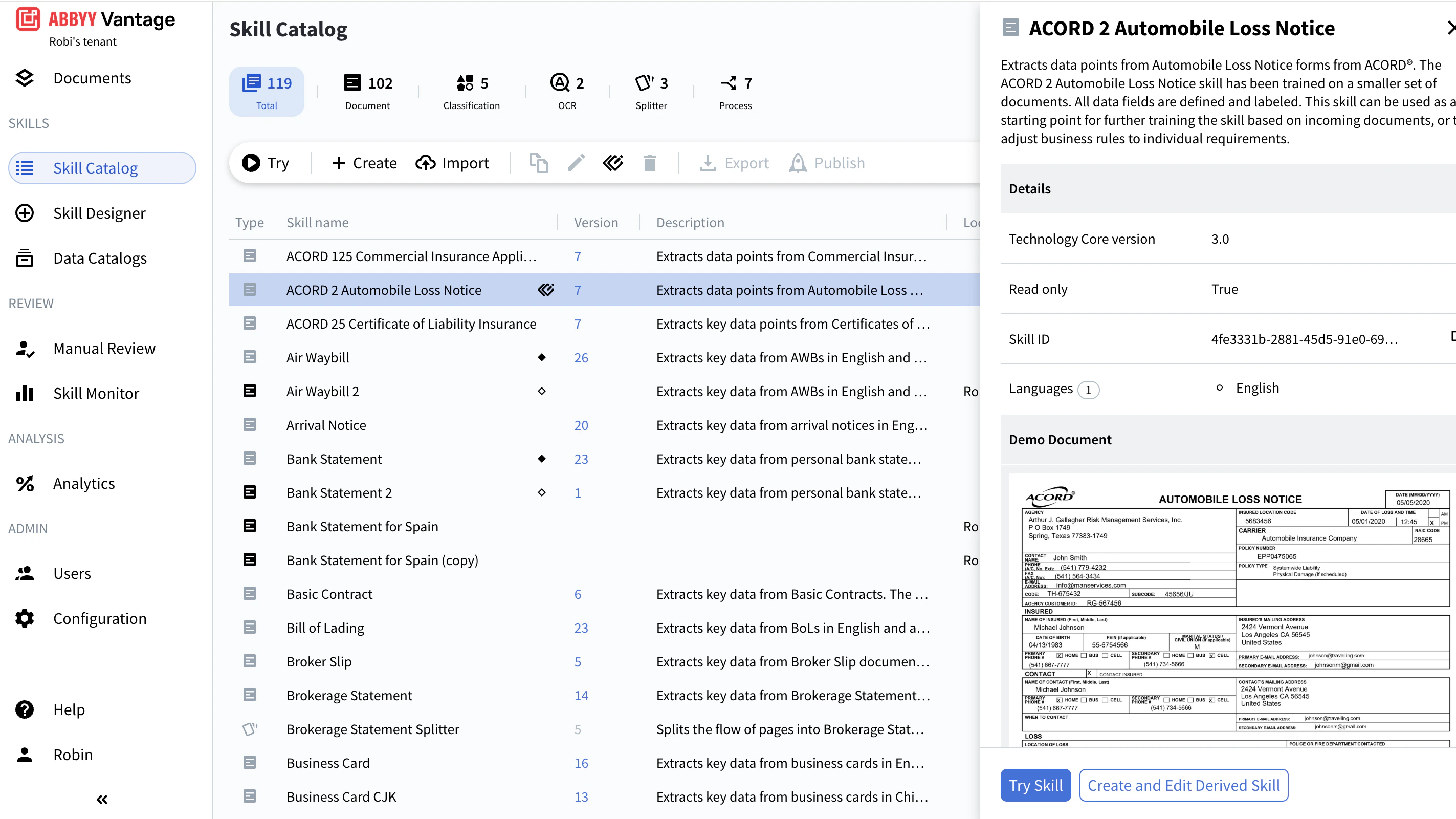
Task: Select the Arrival Notice skill row
Action: (605, 425)
